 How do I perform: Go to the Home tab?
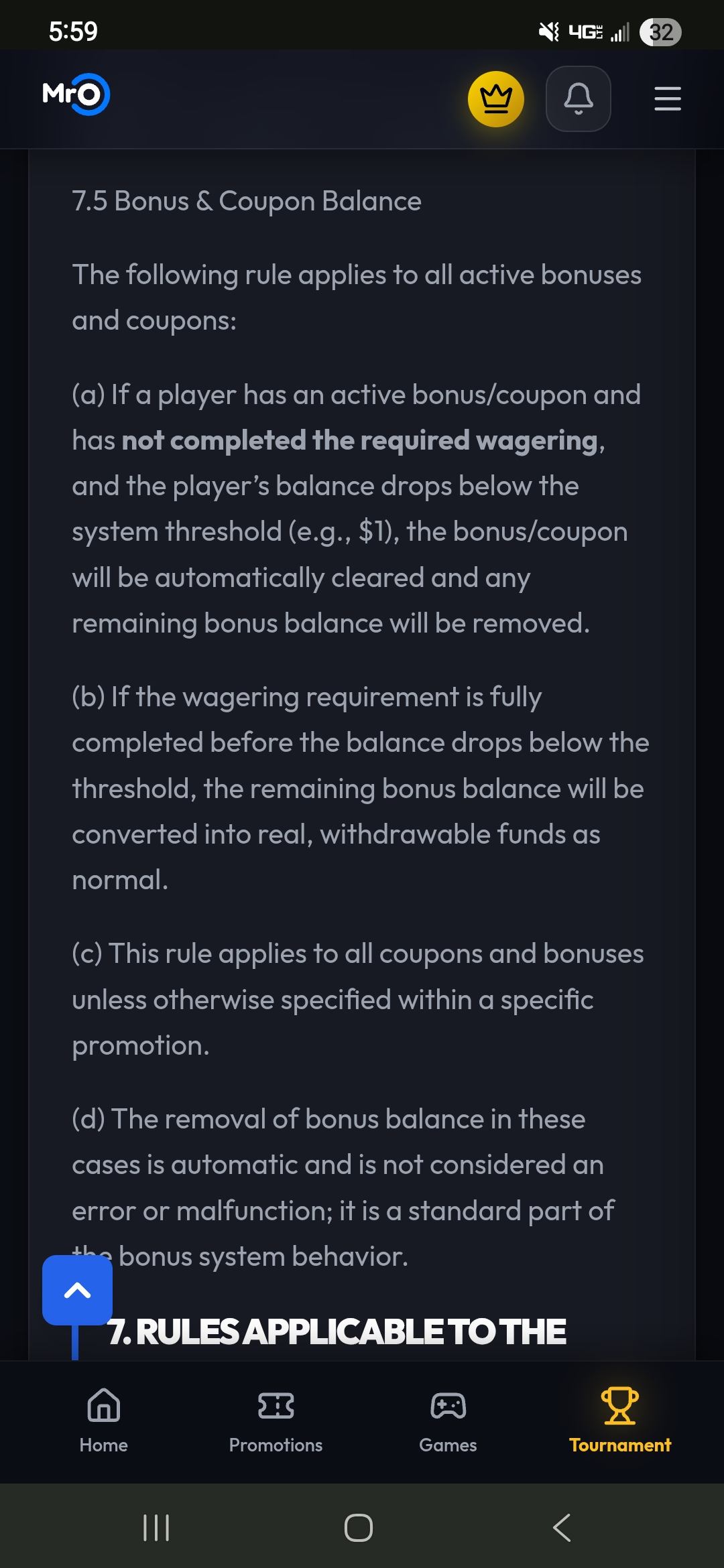click(104, 1421)
